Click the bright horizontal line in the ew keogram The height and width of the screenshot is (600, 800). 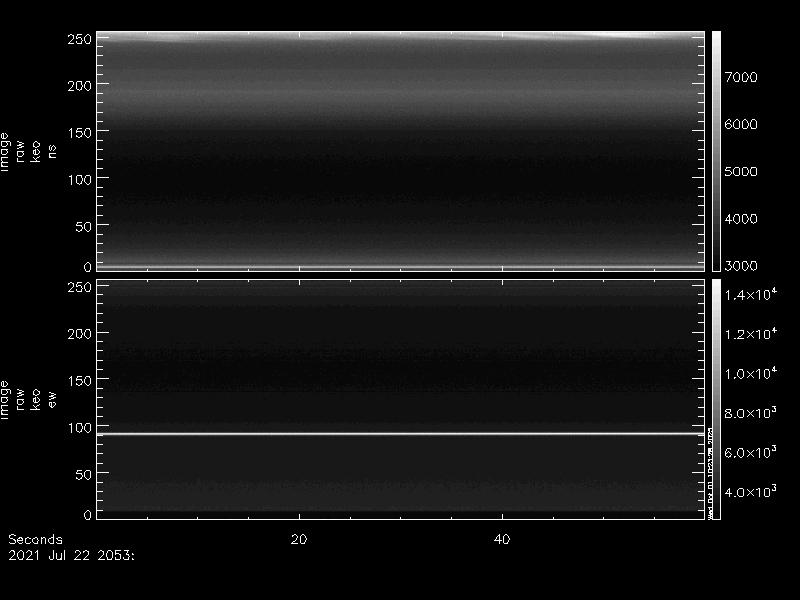400,433
